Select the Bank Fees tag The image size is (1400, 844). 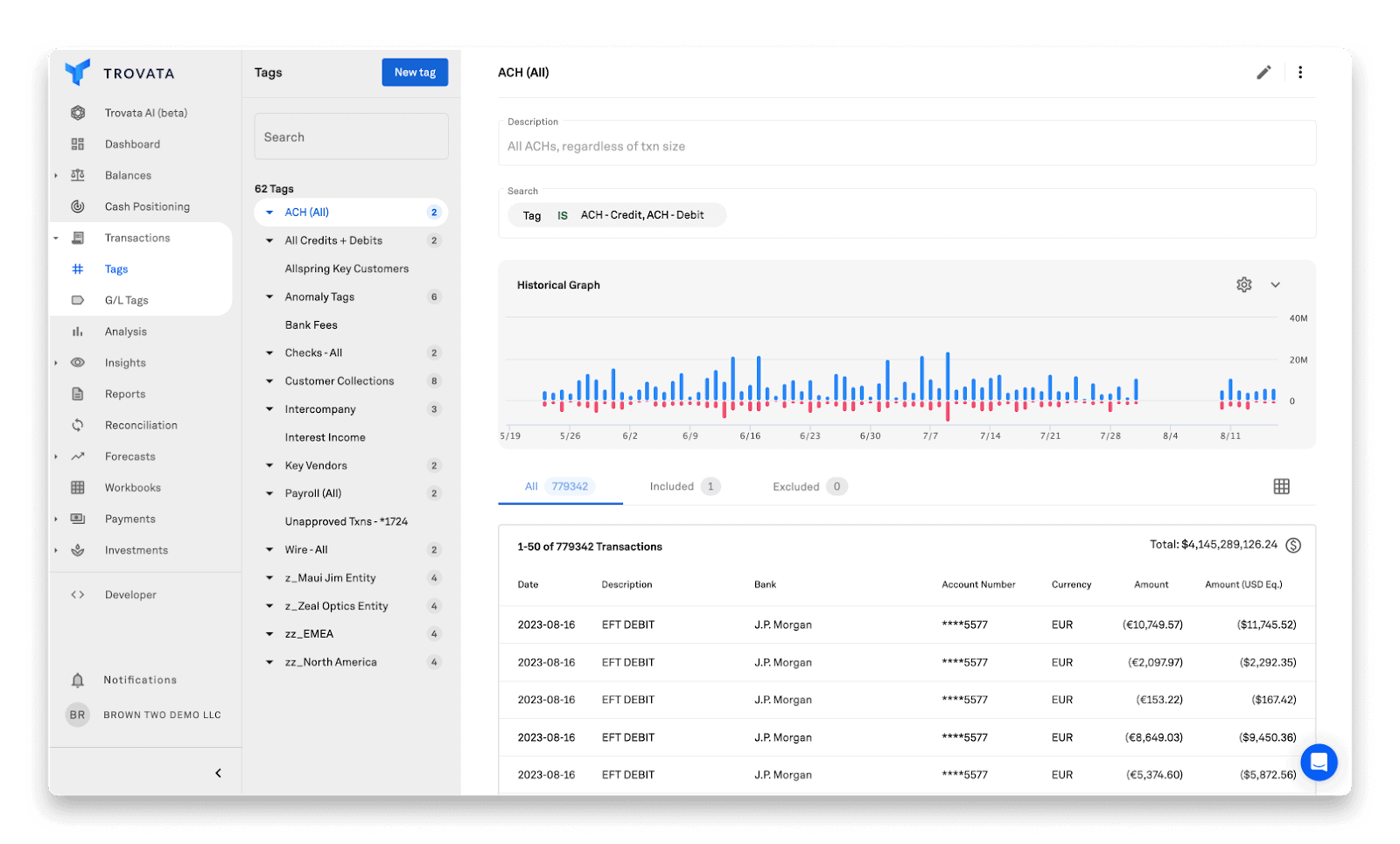pyautogui.click(x=311, y=324)
